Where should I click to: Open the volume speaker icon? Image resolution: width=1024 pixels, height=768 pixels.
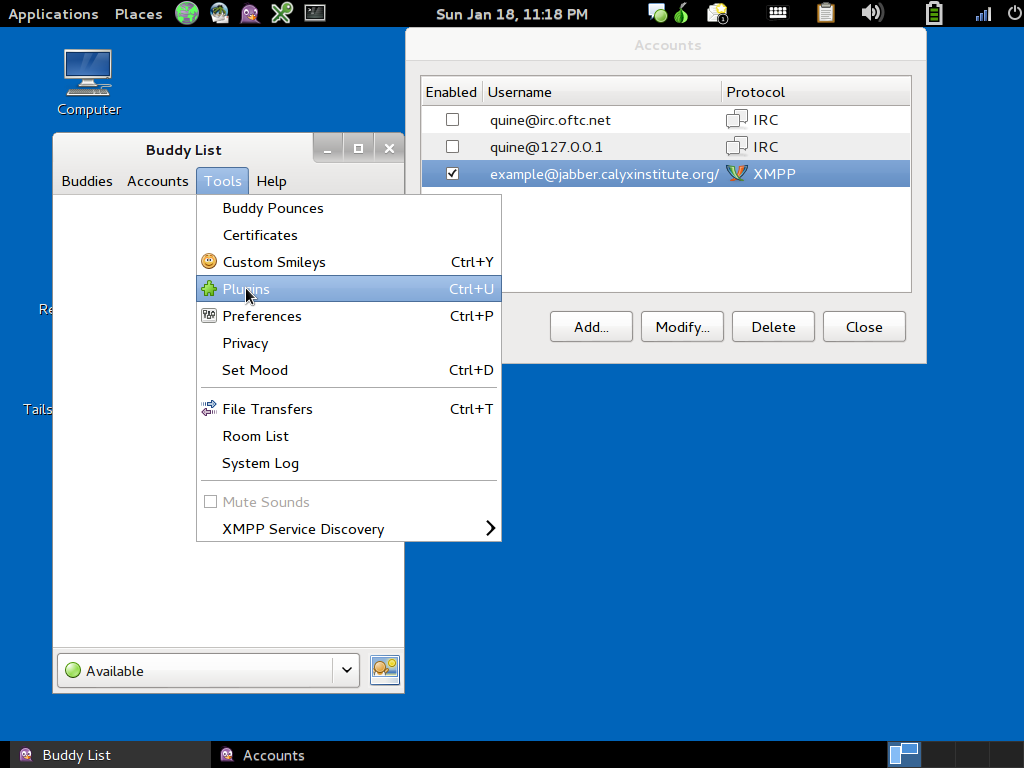(x=872, y=13)
